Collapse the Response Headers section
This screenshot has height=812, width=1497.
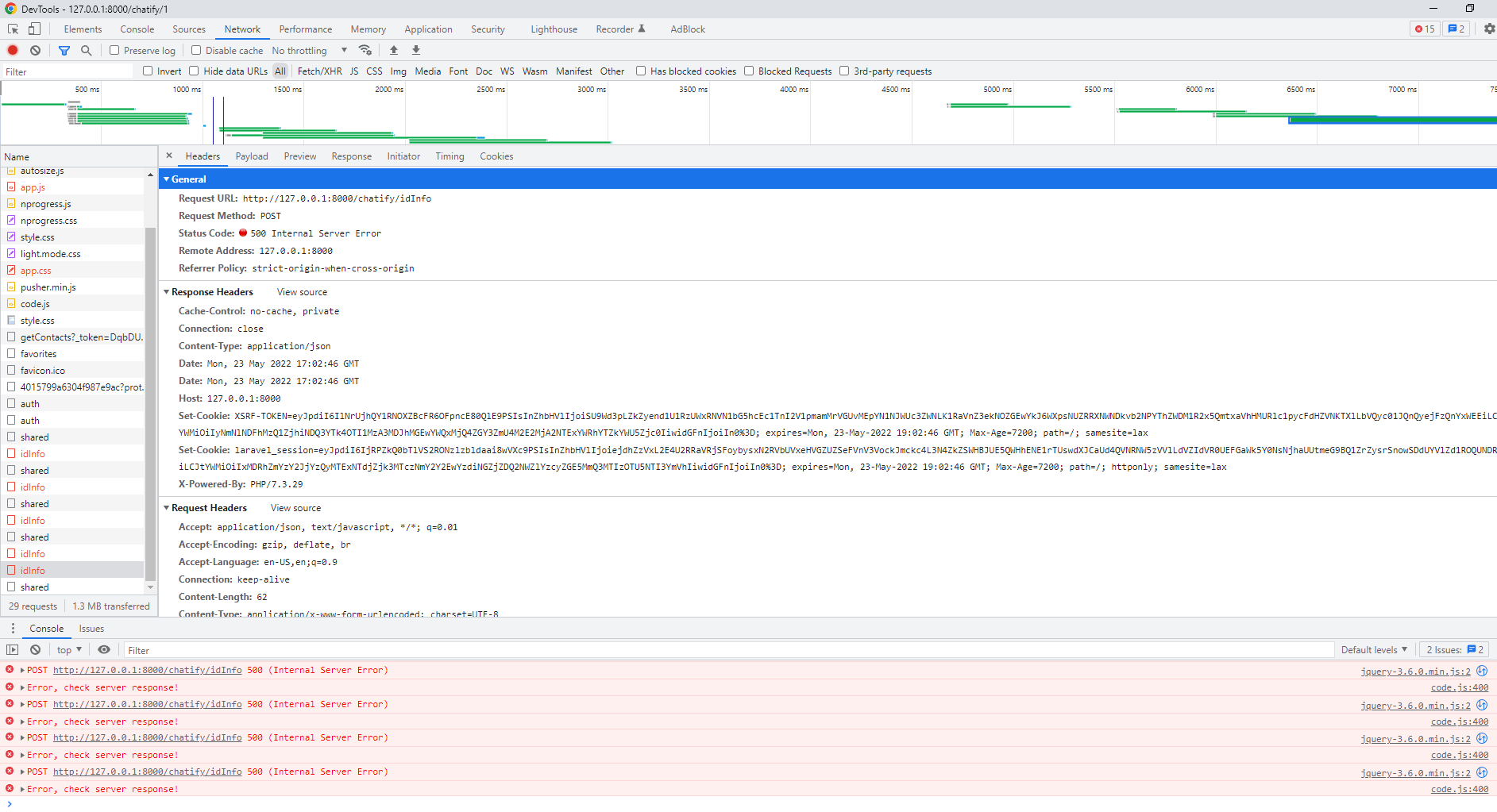coord(167,291)
